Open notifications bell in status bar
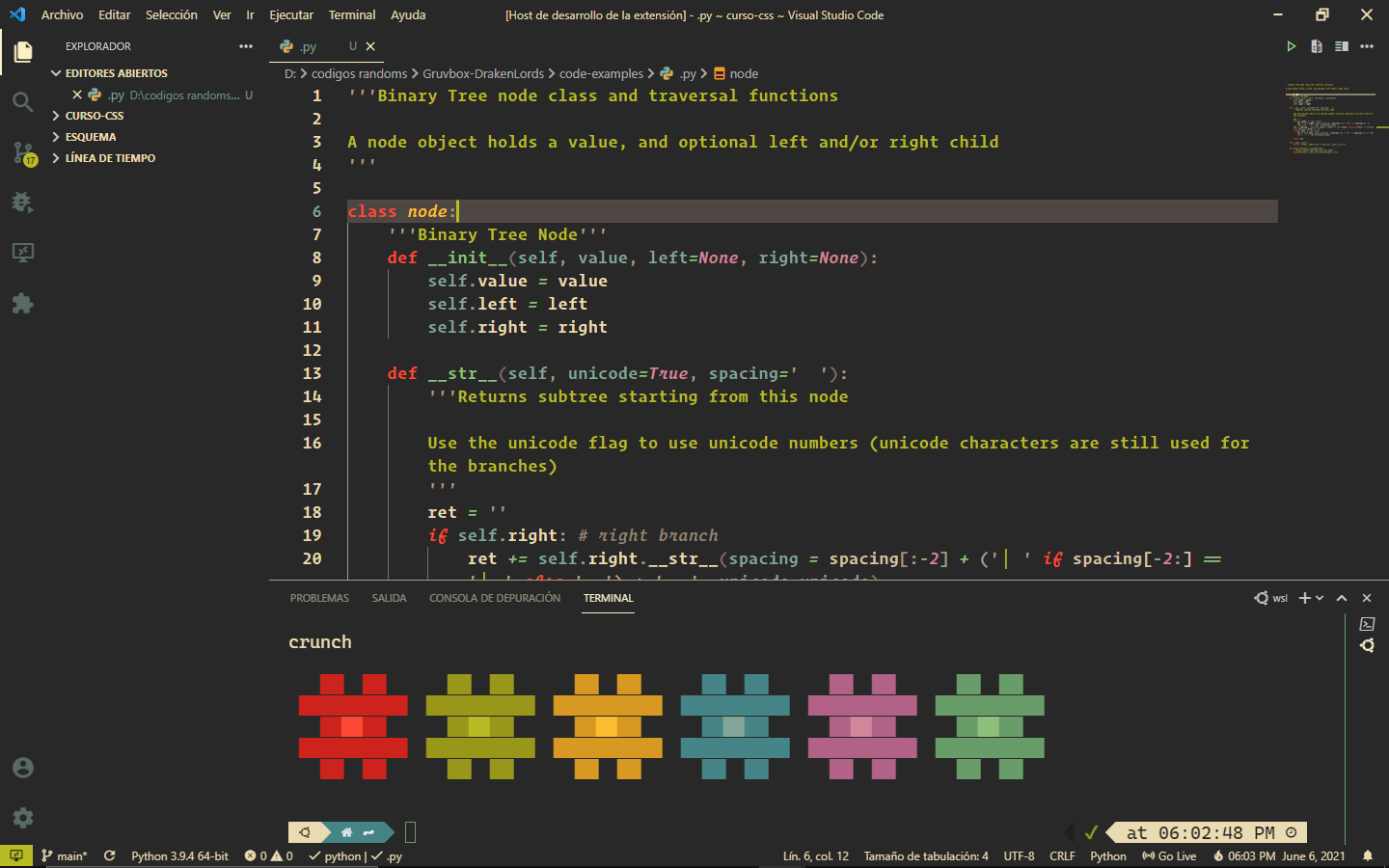The height and width of the screenshot is (868, 1389). tap(1368, 855)
